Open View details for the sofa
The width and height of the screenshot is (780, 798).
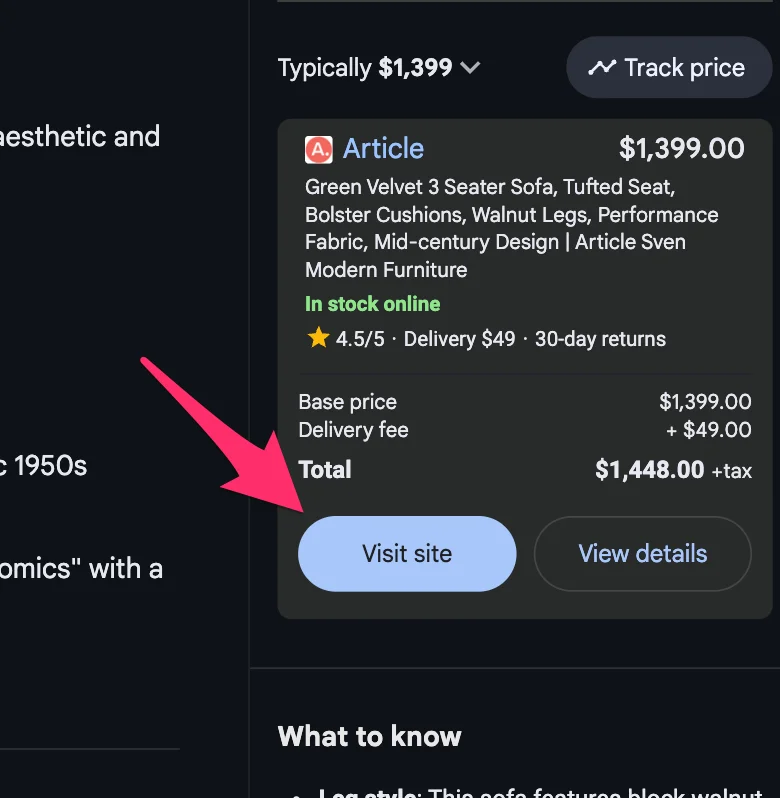coord(642,553)
